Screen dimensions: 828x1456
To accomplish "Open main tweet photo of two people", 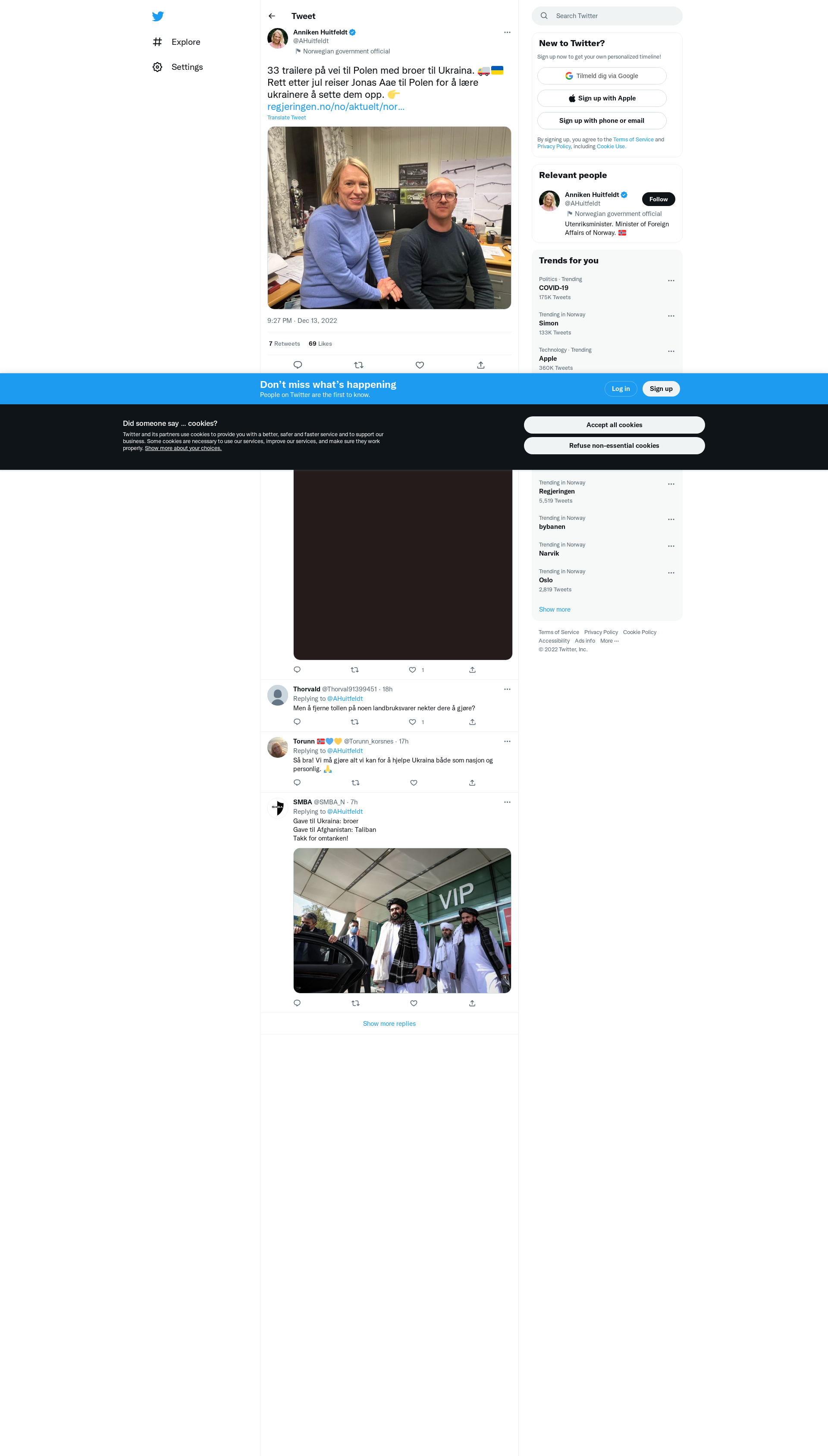I will click(x=389, y=218).
